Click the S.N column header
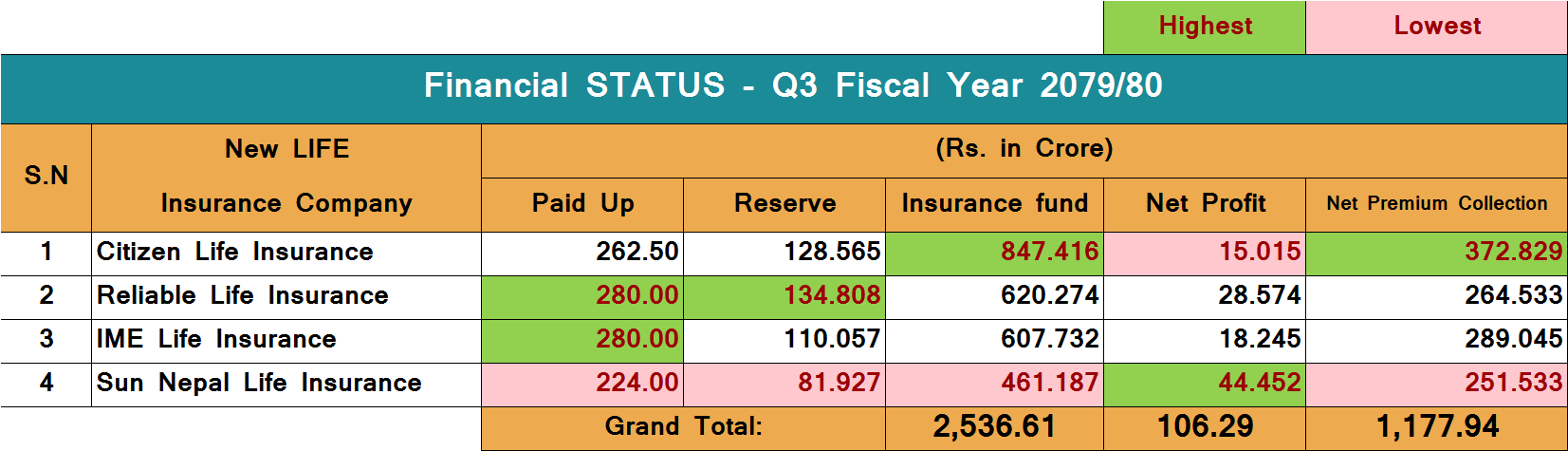This screenshot has width=1568, height=451. pyautogui.click(x=46, y=177)
